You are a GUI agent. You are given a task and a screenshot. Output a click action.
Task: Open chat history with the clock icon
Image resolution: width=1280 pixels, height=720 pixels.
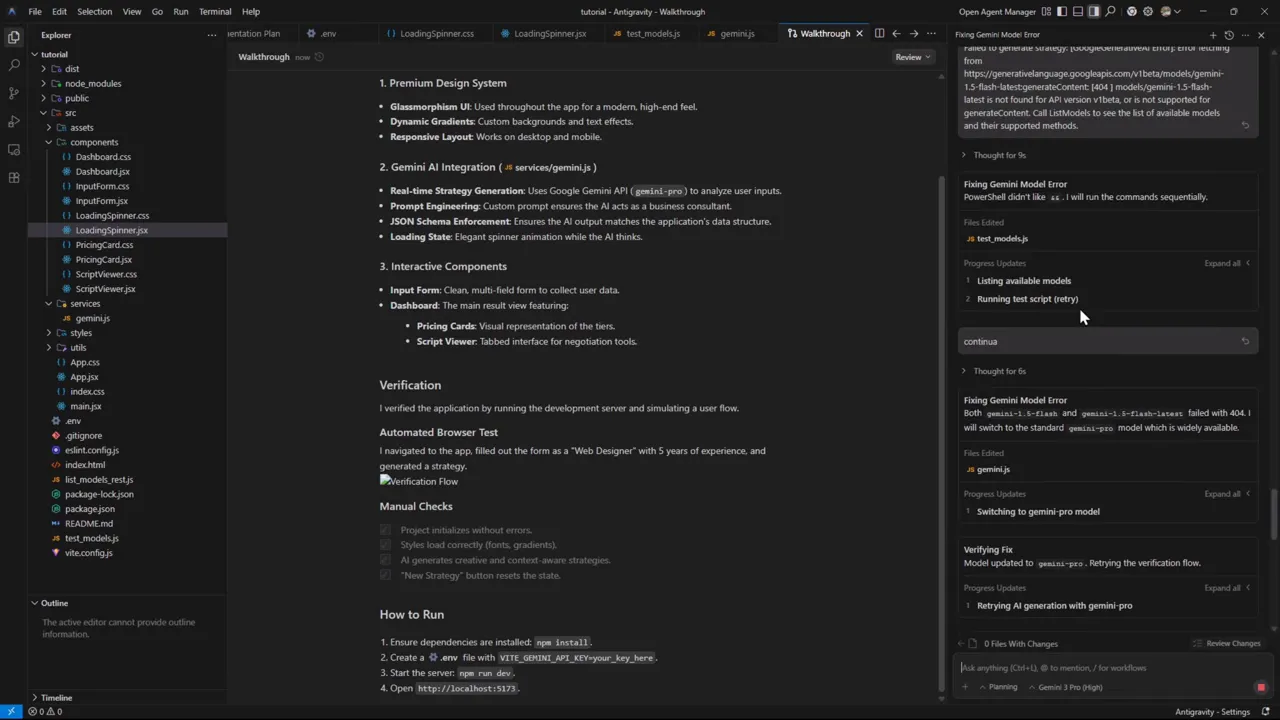1229,35
